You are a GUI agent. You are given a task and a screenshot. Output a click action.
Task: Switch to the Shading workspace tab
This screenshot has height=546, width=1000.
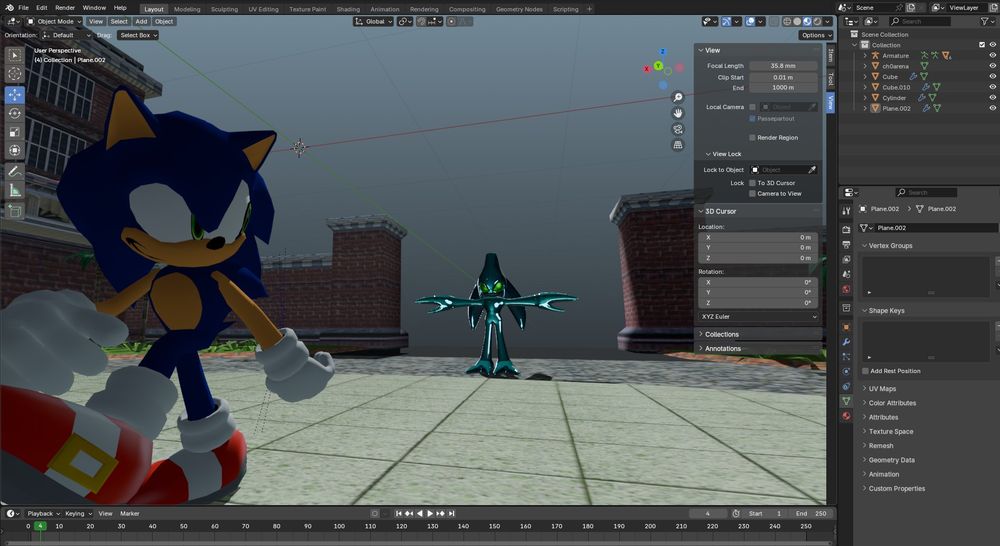[x=348, y=9]
